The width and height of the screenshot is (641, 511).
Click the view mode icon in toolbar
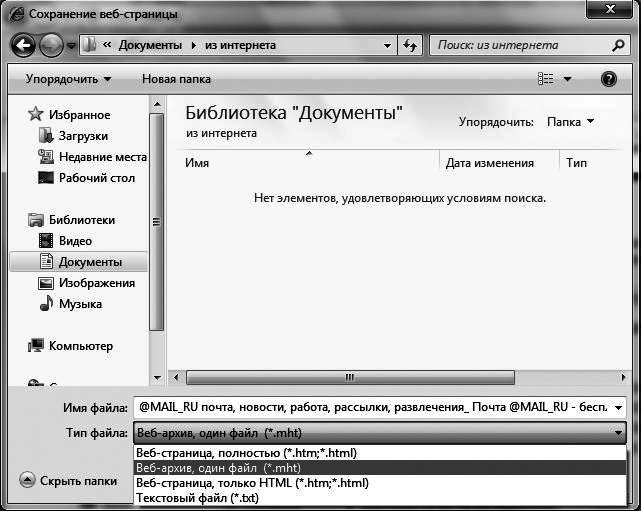[x=546, y=78]
